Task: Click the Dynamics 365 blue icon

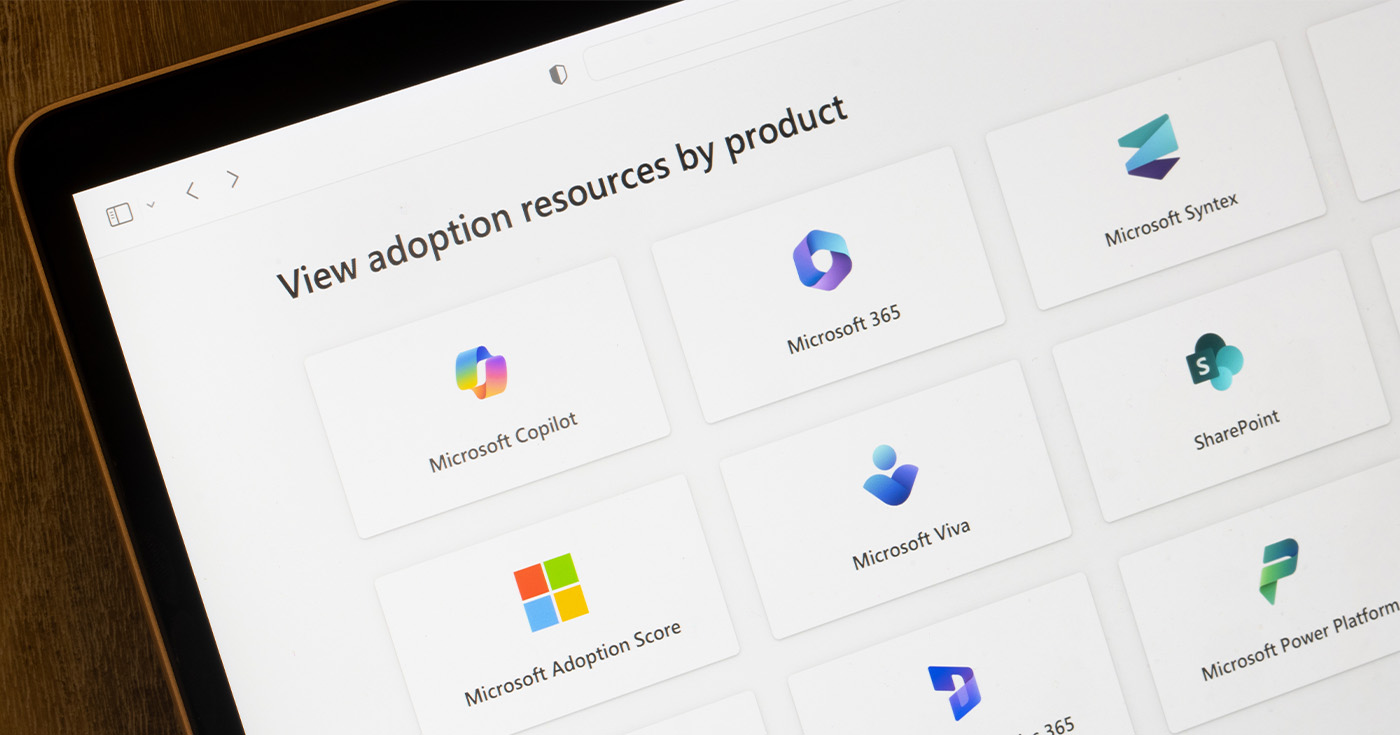Action: tap(954, 692)
